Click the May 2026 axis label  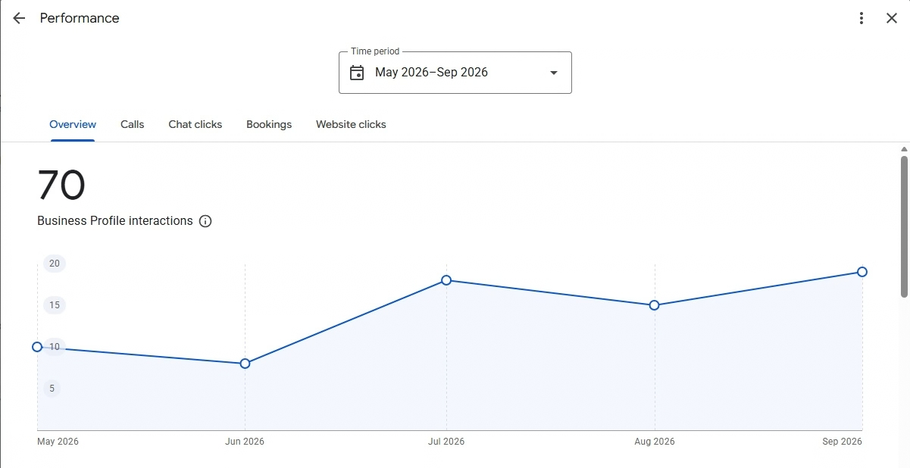click(58, 442)
